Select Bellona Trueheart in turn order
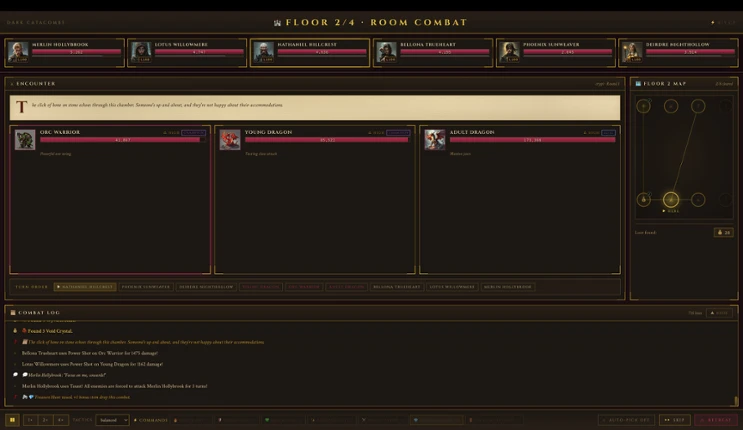The image size is (743, 430). 397,287
